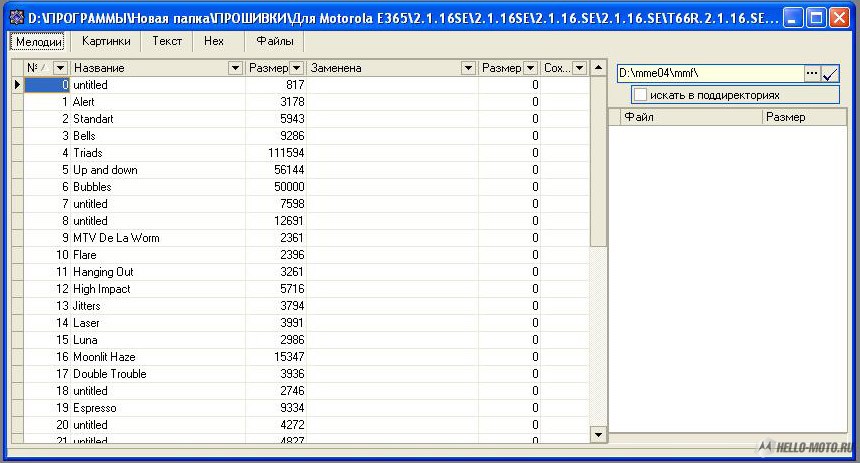The image size is (860, 463).
Task: Click the row number 0 cell
Action: coord(47,85)
